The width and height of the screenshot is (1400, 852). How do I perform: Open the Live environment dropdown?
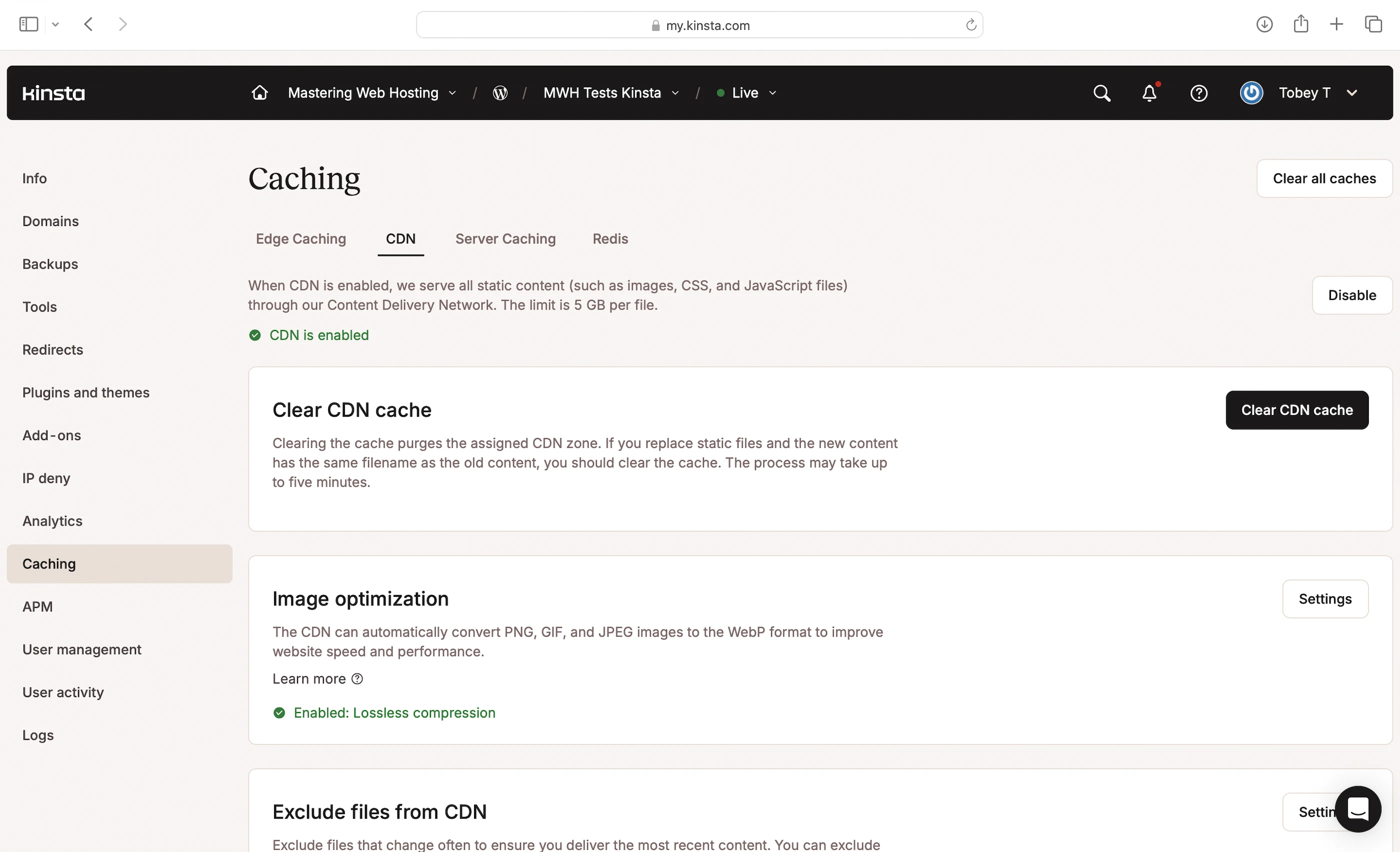click(746, 92)
